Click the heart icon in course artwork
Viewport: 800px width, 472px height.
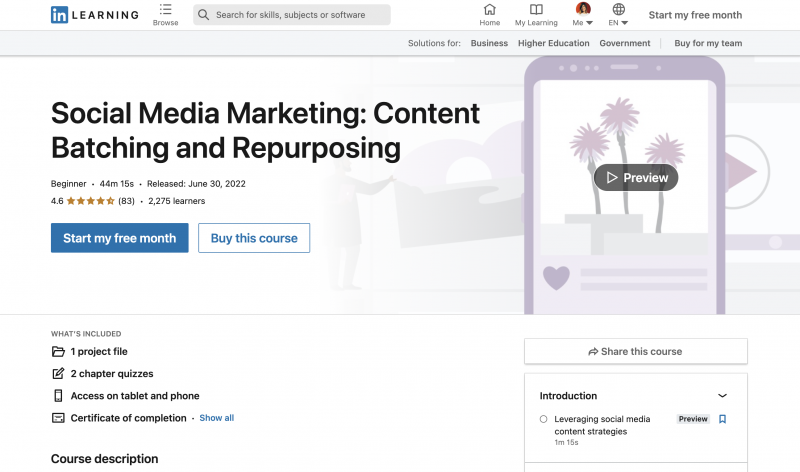[556, 278]
